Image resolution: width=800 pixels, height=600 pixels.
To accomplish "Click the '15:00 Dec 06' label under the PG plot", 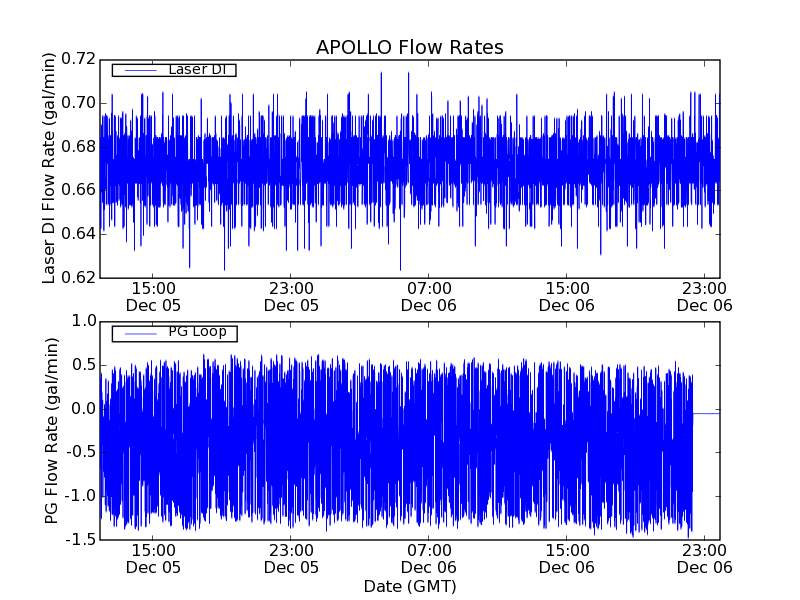I will point(567,559).
